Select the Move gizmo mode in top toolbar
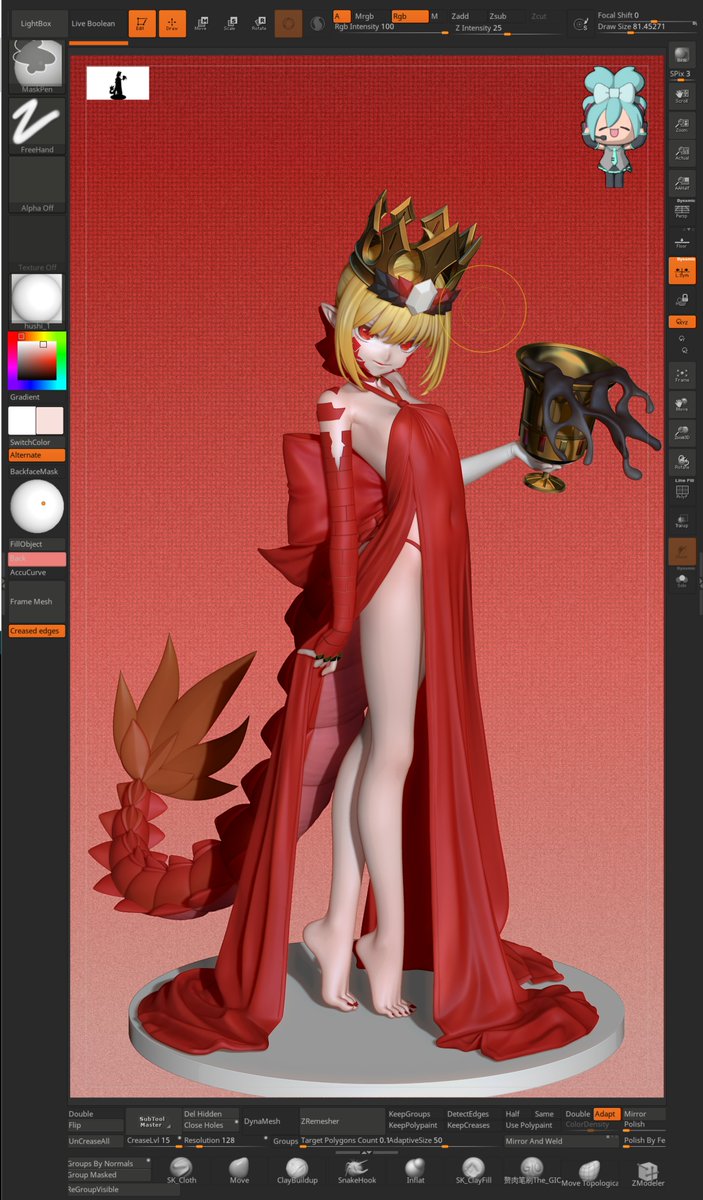 pos(201,22)
